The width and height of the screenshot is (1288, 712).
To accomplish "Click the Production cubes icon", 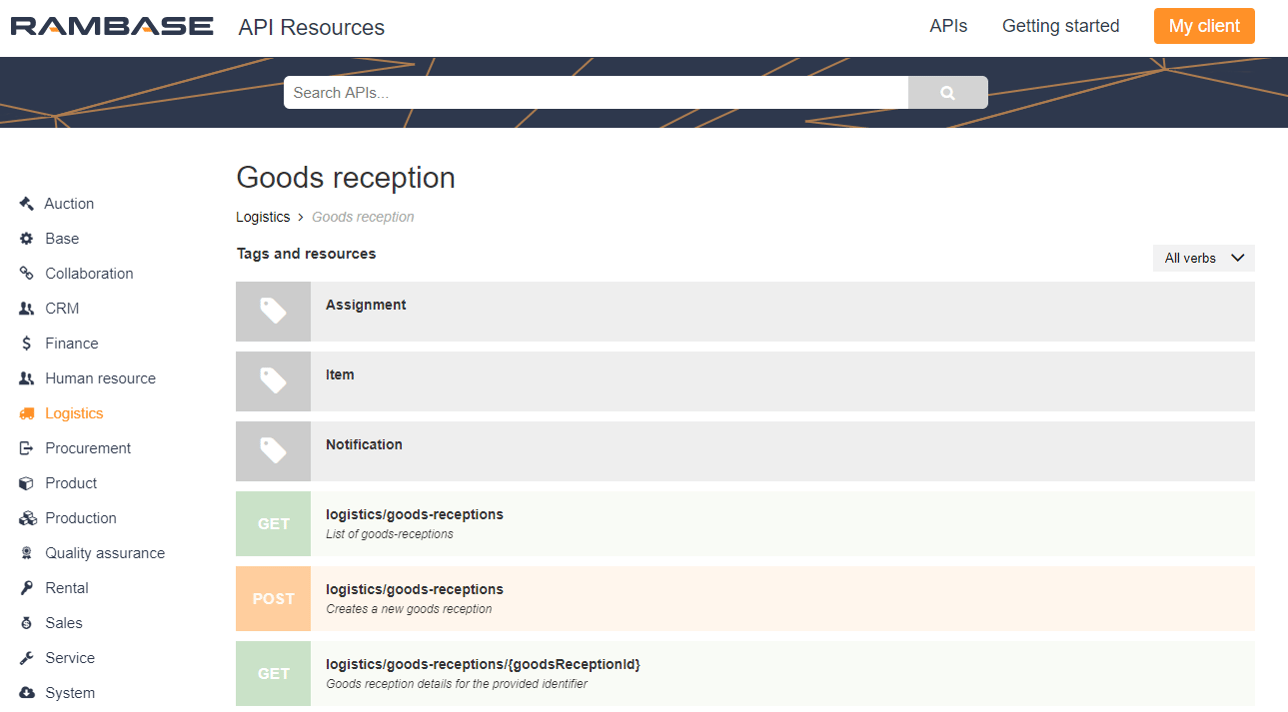I will pyautogui.click(x=27, y=518).
